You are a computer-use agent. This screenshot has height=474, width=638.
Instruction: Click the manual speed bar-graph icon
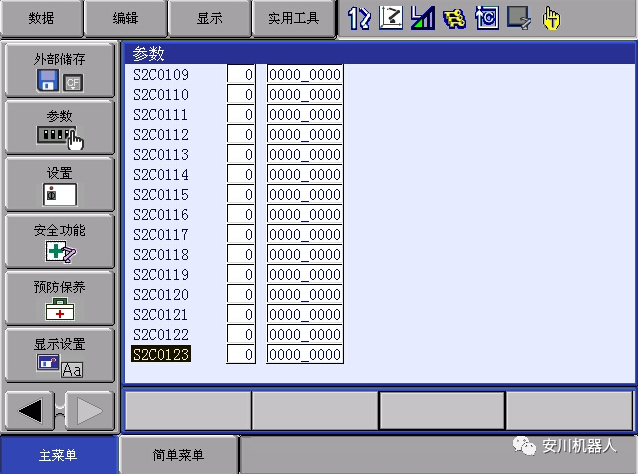(423, 18)
